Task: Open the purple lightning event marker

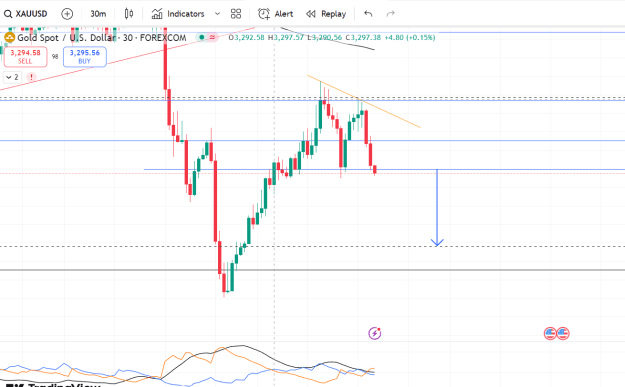Action: click(x=375, y=333)
